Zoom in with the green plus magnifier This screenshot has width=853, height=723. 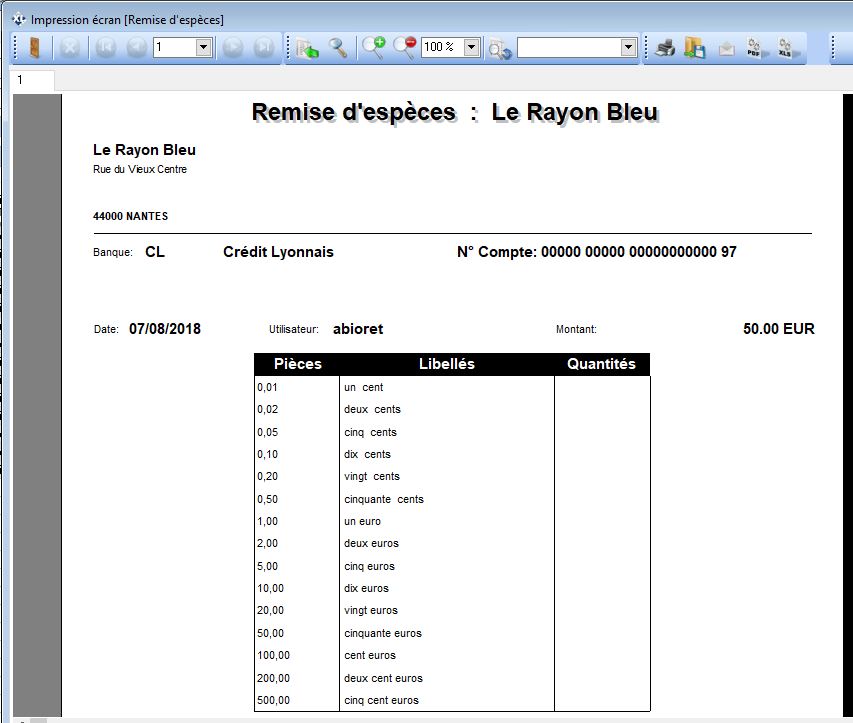coord(374,48)
